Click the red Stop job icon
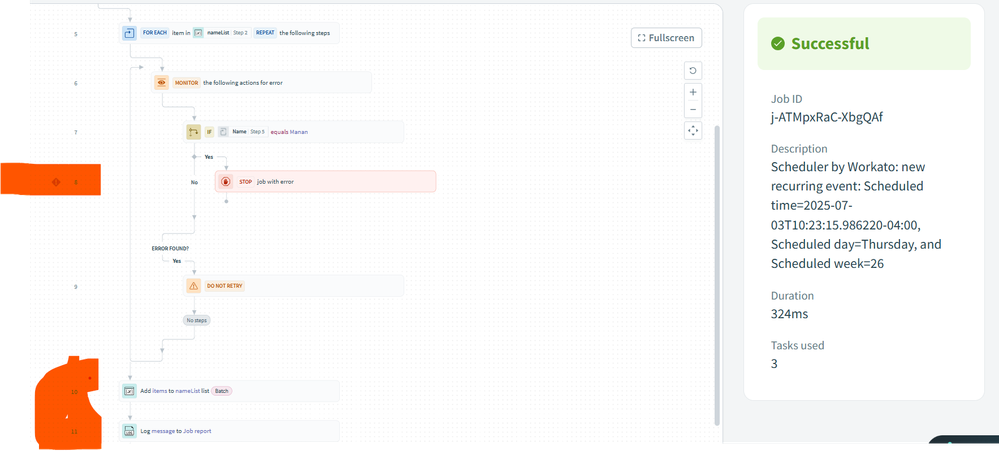 (226, 182)
